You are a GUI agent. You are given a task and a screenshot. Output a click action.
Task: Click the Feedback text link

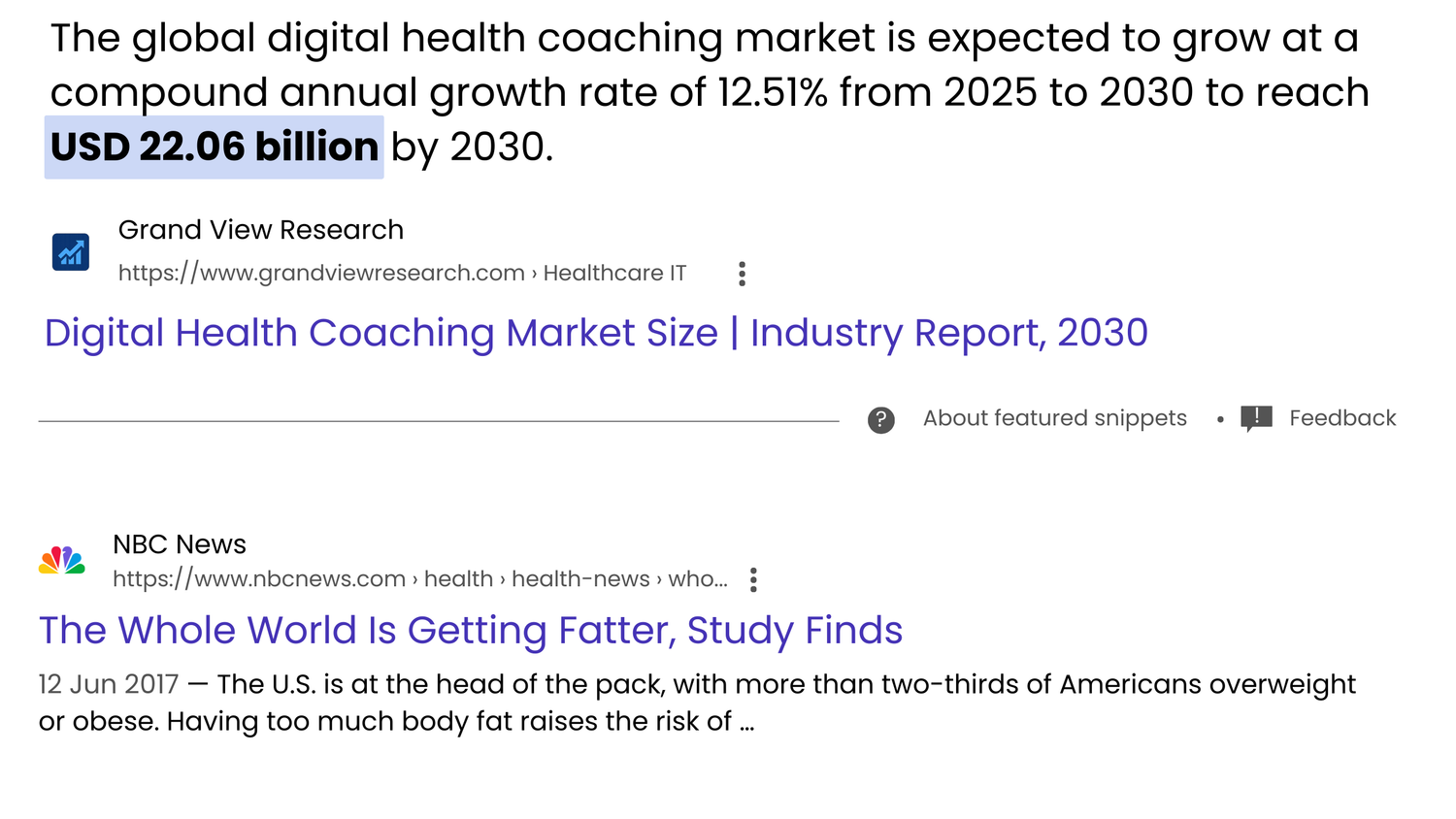pyautogui.click(x=1342, y=418)
